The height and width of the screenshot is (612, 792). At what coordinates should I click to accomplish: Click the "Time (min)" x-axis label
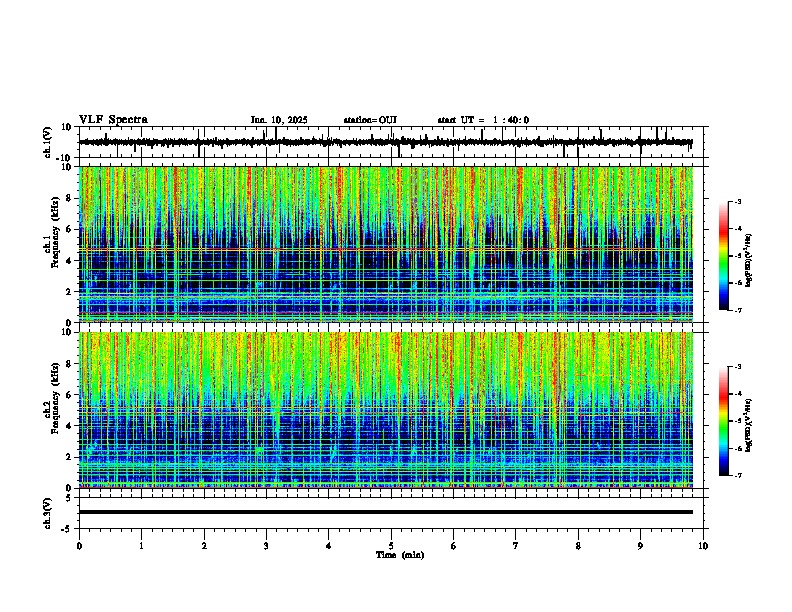click(x=400, y=555)
